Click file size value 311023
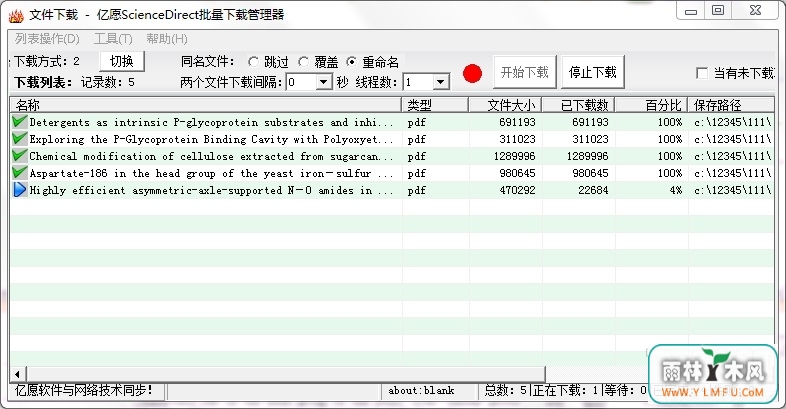Screen dimensions: 786x409 (517, 139)
